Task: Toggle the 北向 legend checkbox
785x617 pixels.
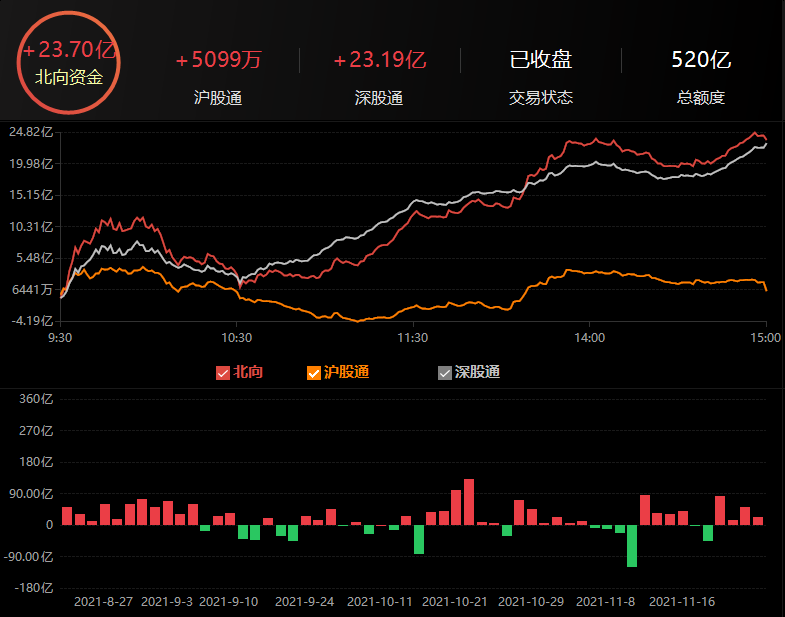Action: tap(223, 373)
